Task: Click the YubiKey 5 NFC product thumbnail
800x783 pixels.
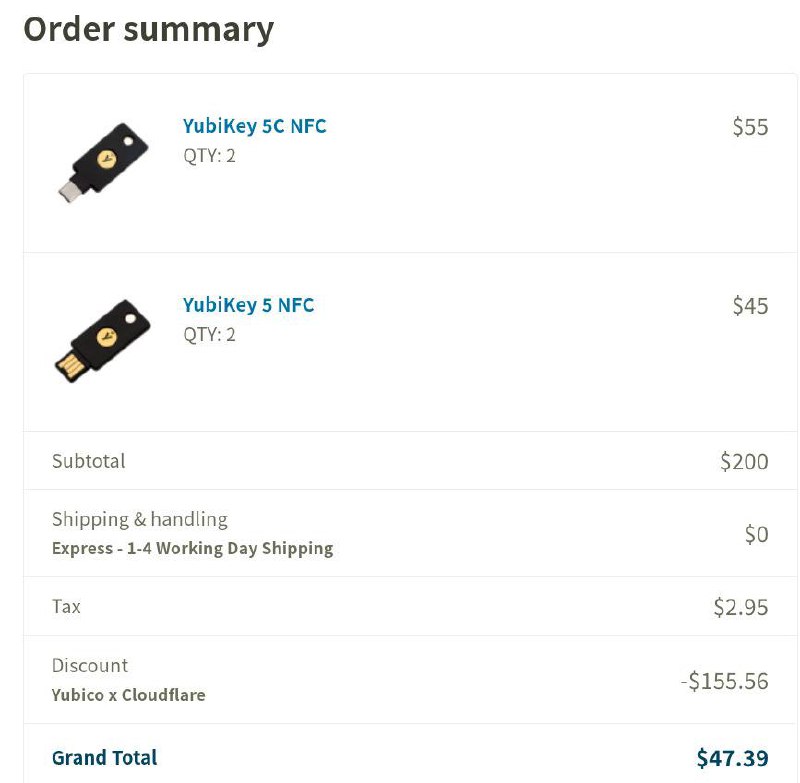Action: pyautogui.click(x=102, y=340)
